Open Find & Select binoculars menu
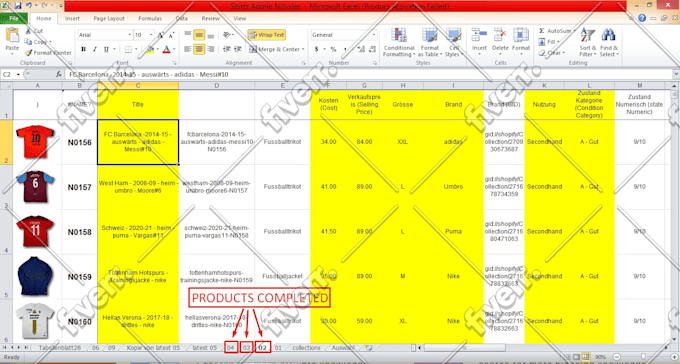 click(x=609, y=43)
